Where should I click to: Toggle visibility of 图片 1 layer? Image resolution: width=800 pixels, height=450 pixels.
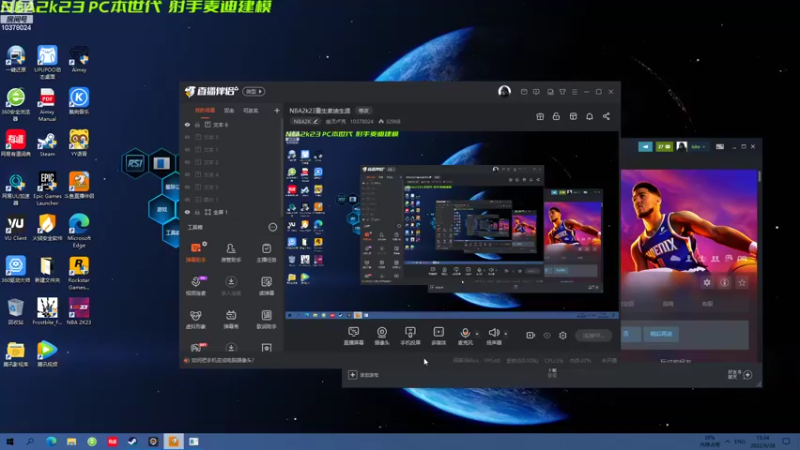[x=187, y=199]
